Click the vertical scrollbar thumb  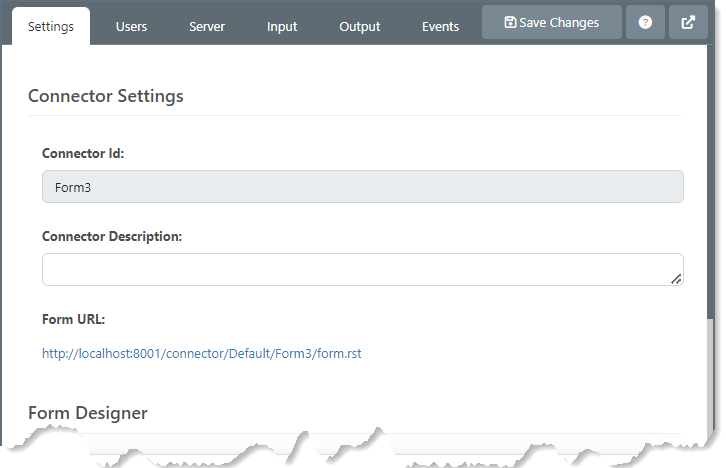pos(711,181)
